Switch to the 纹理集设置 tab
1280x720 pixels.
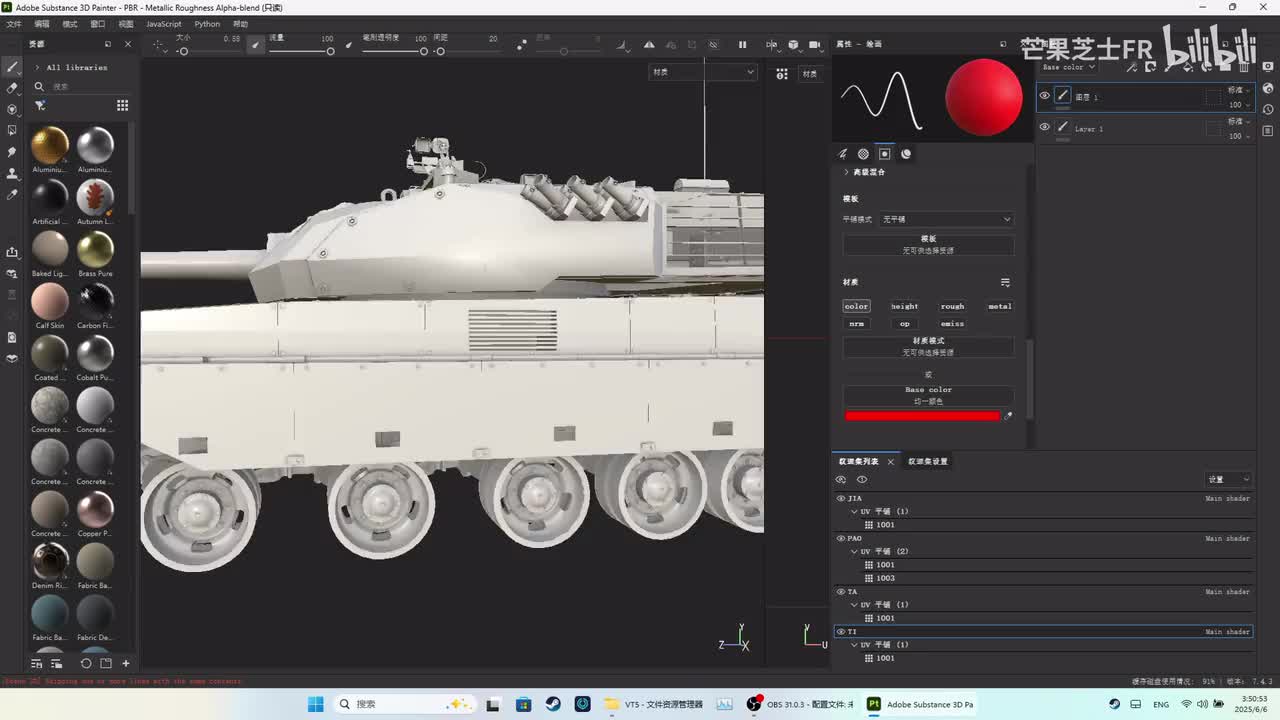pos(927,461)
